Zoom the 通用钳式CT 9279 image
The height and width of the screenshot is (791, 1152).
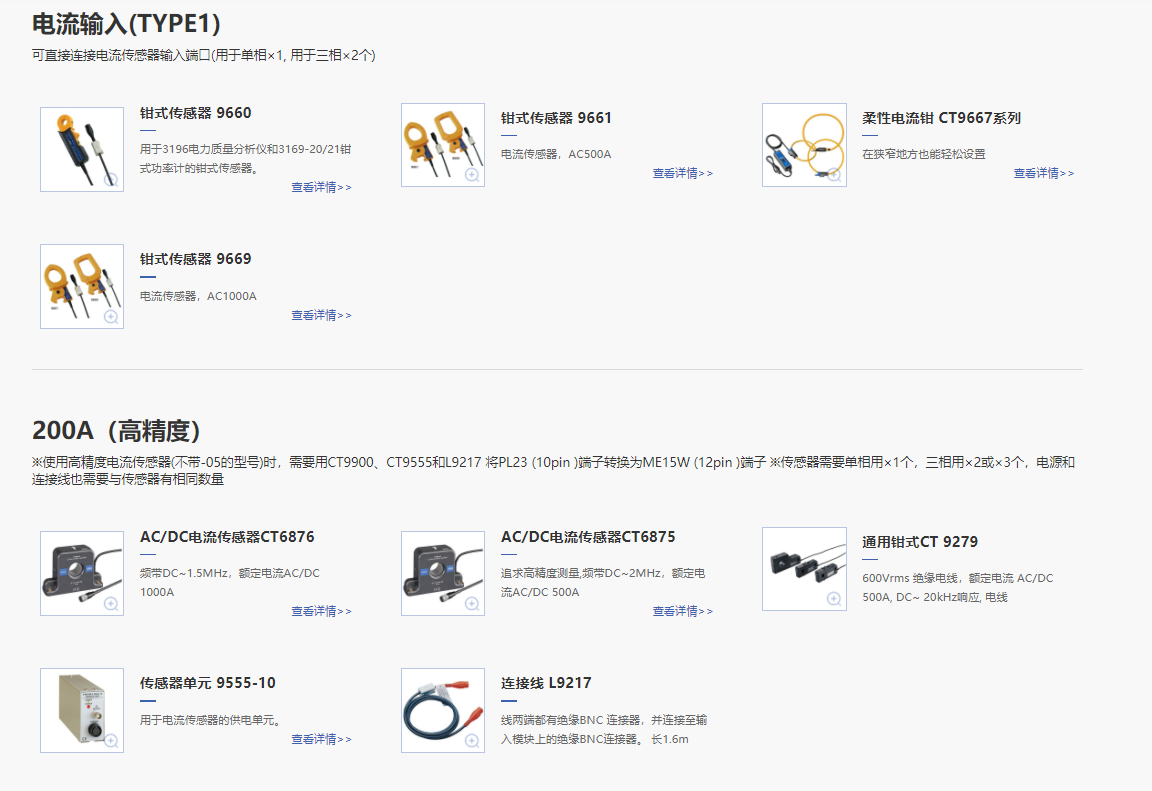(833, 599)
